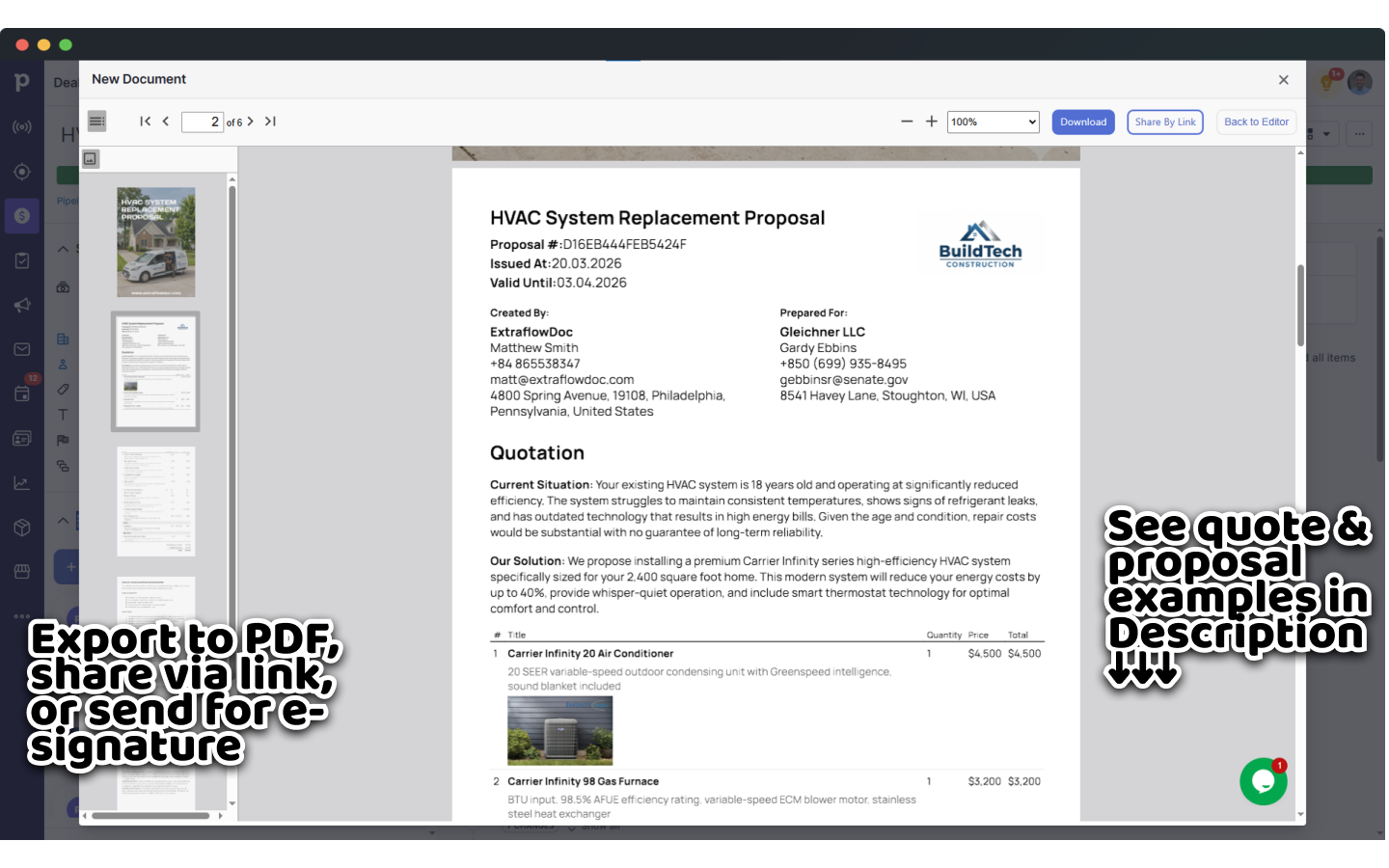
Task: Toggle the page thumbnails panel
Action: pos(96,121)
